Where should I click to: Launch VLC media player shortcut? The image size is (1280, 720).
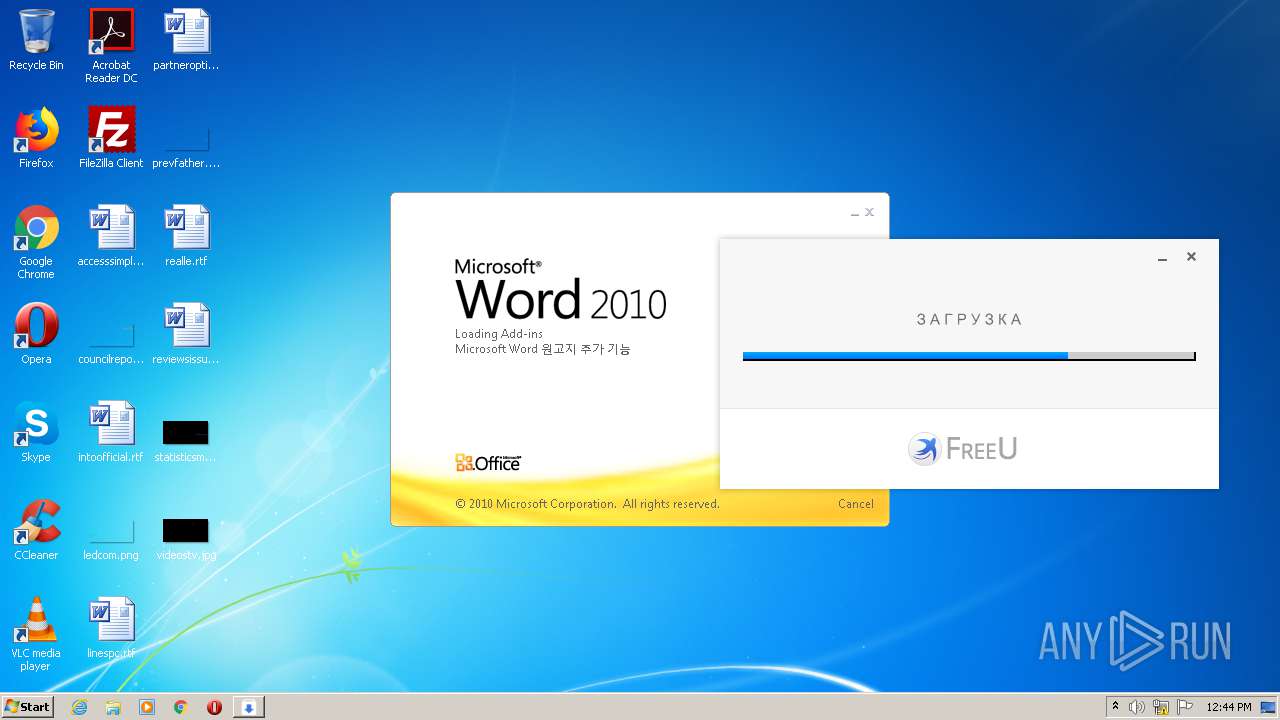36,634
